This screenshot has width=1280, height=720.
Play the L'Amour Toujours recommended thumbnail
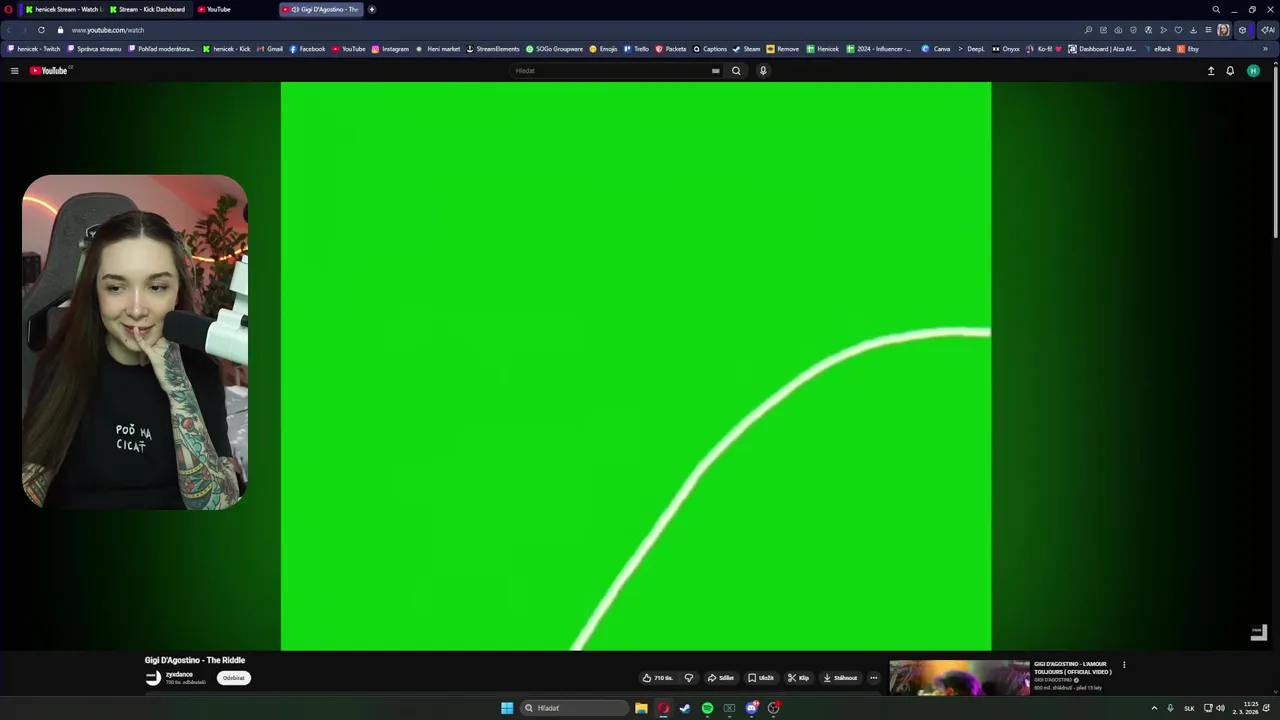click(x=959, y=677)
